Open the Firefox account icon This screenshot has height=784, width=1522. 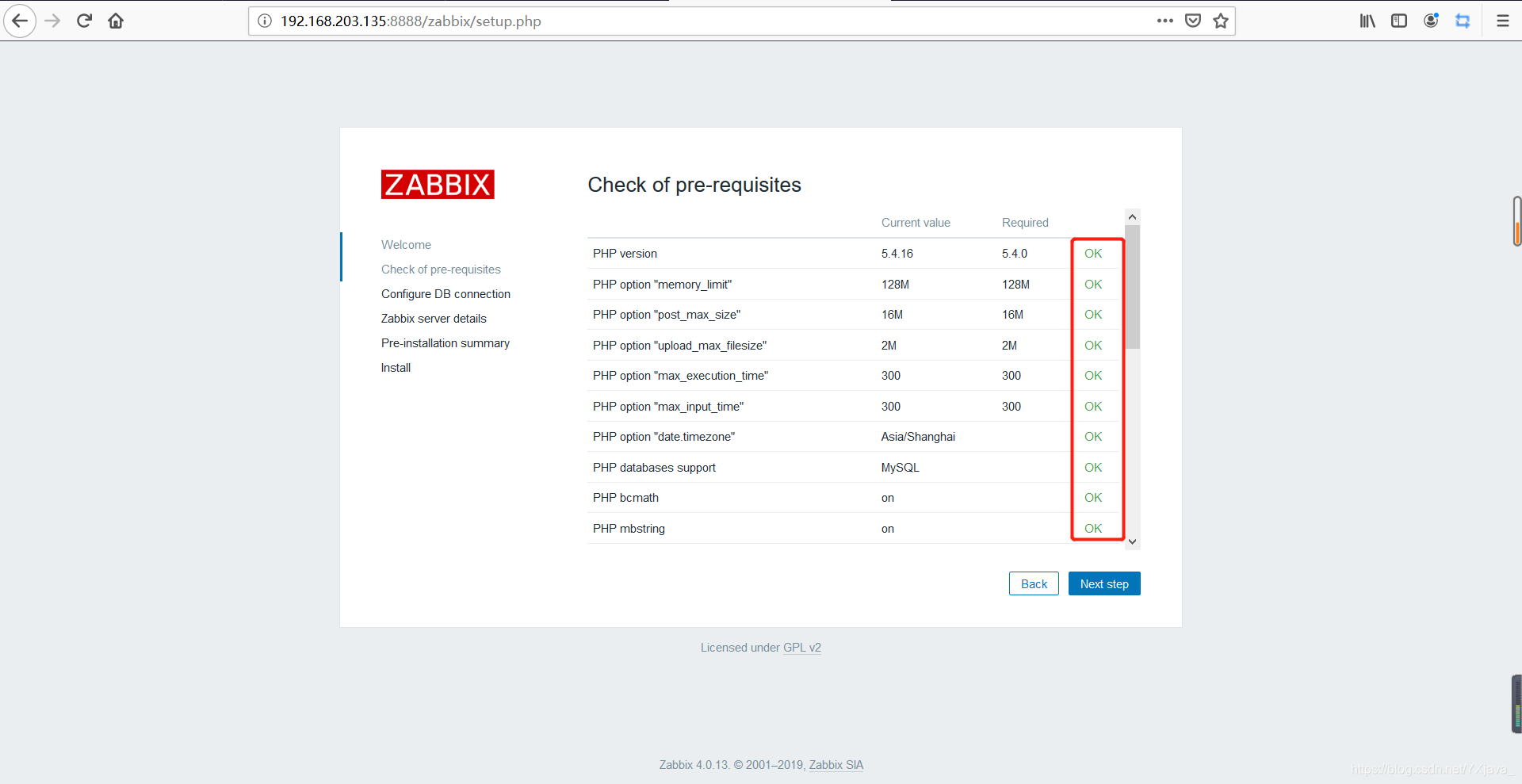1431,21
